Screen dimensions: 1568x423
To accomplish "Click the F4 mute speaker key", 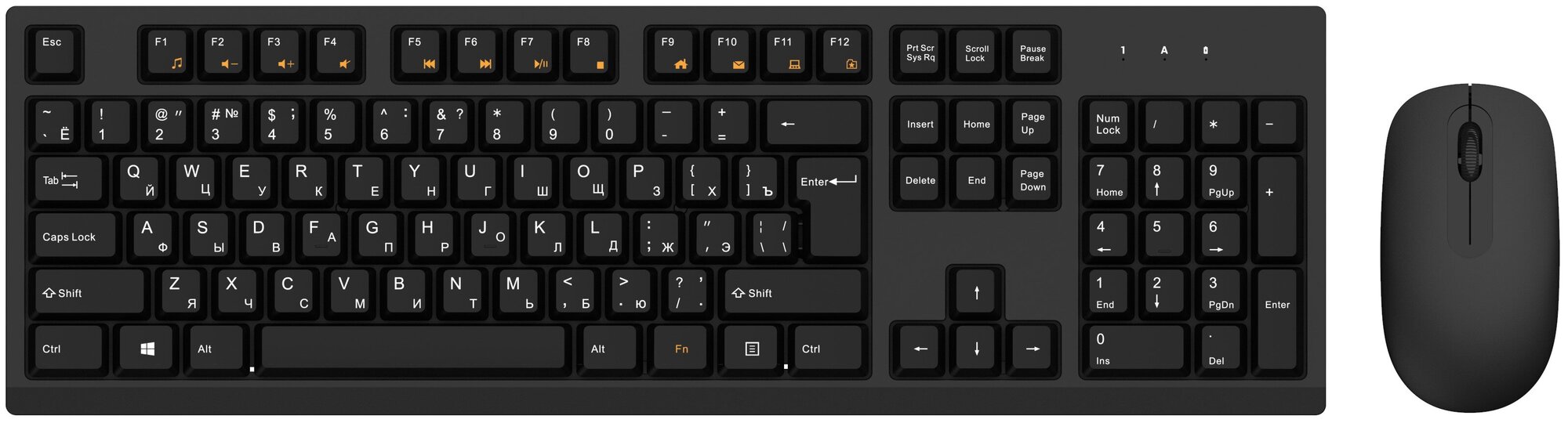I will click(336, 53).
